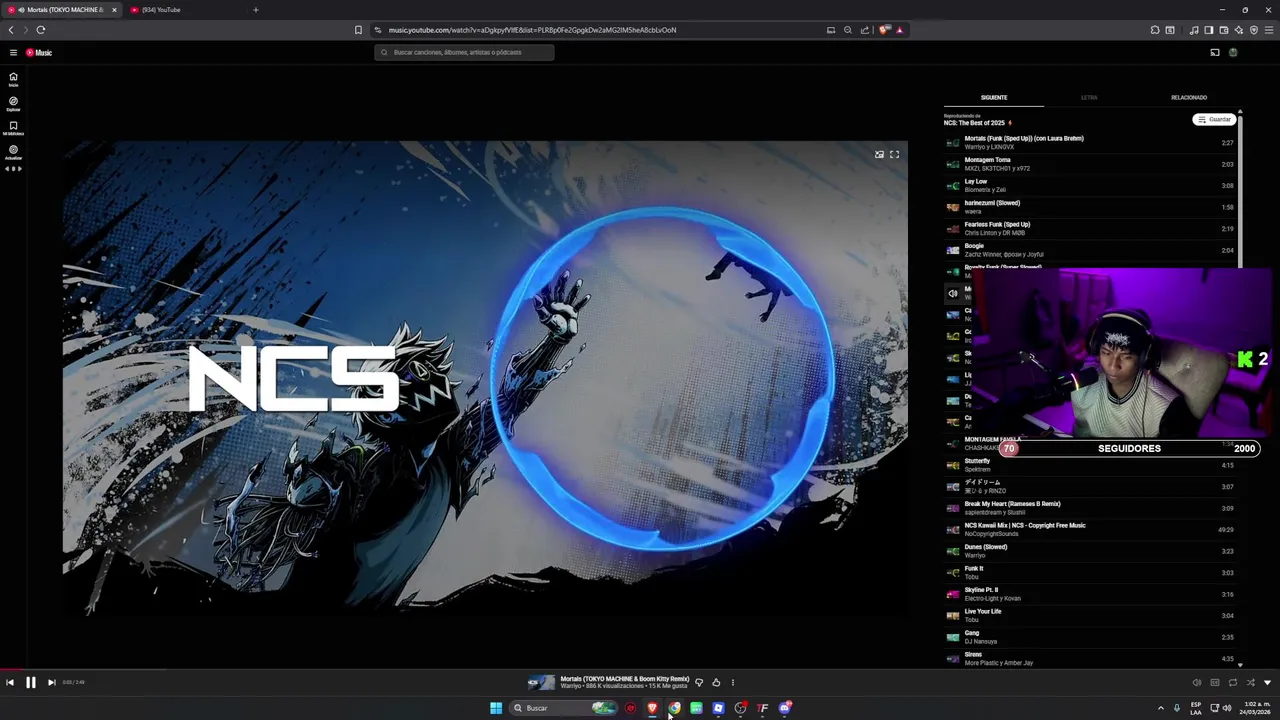Skip to the next track

[52, 682]
